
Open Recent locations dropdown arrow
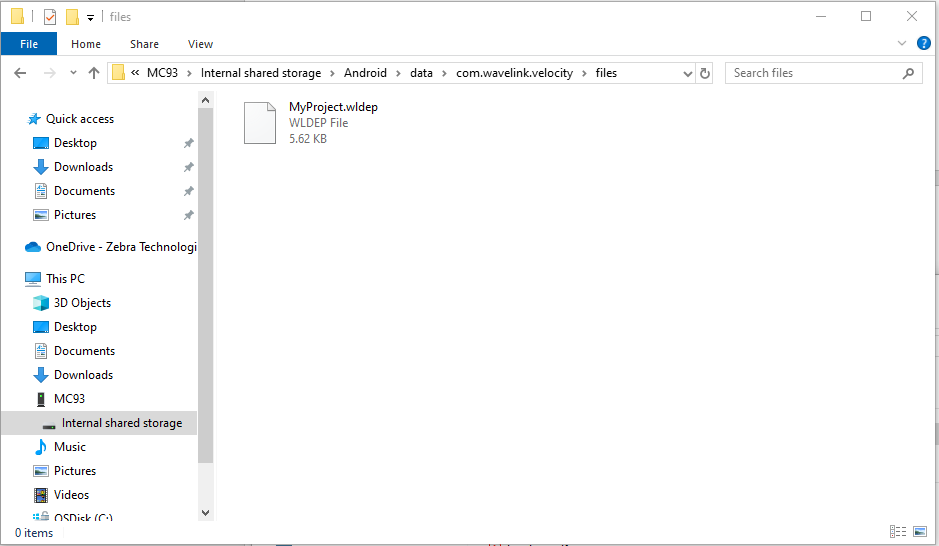73,73
